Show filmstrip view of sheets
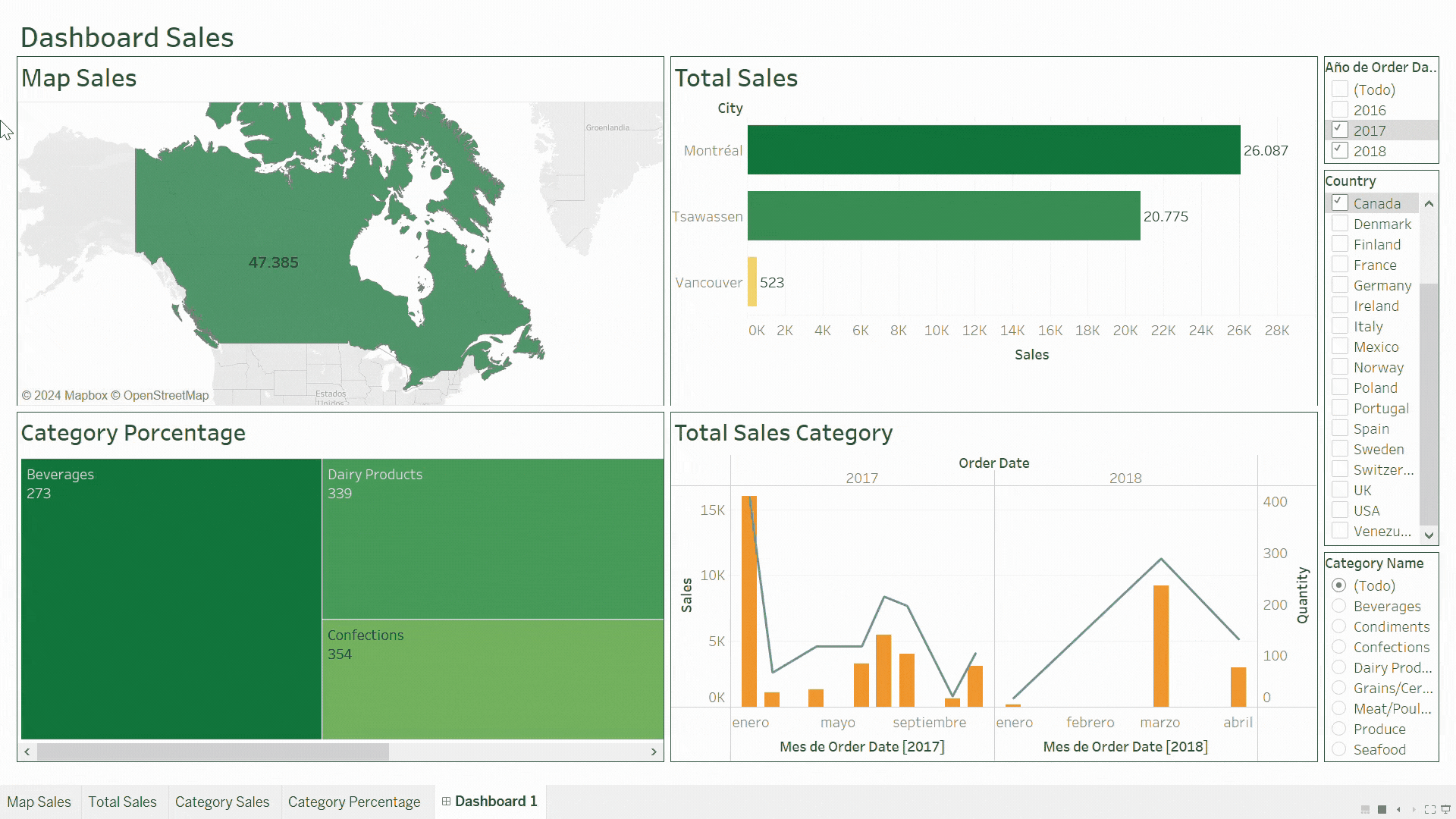 click(1365, 809)
